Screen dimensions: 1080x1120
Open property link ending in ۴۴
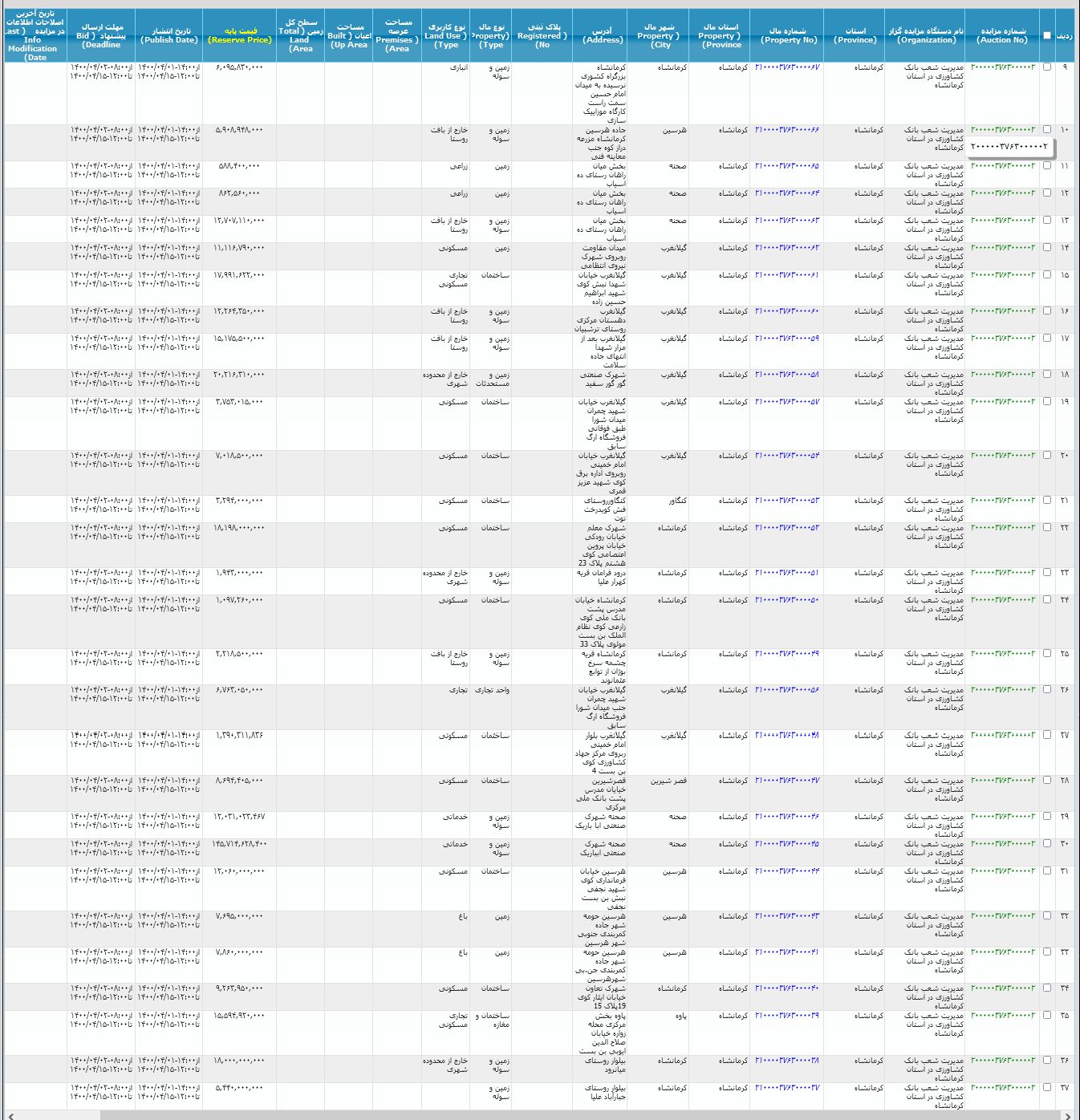click(x=787, y=871)
